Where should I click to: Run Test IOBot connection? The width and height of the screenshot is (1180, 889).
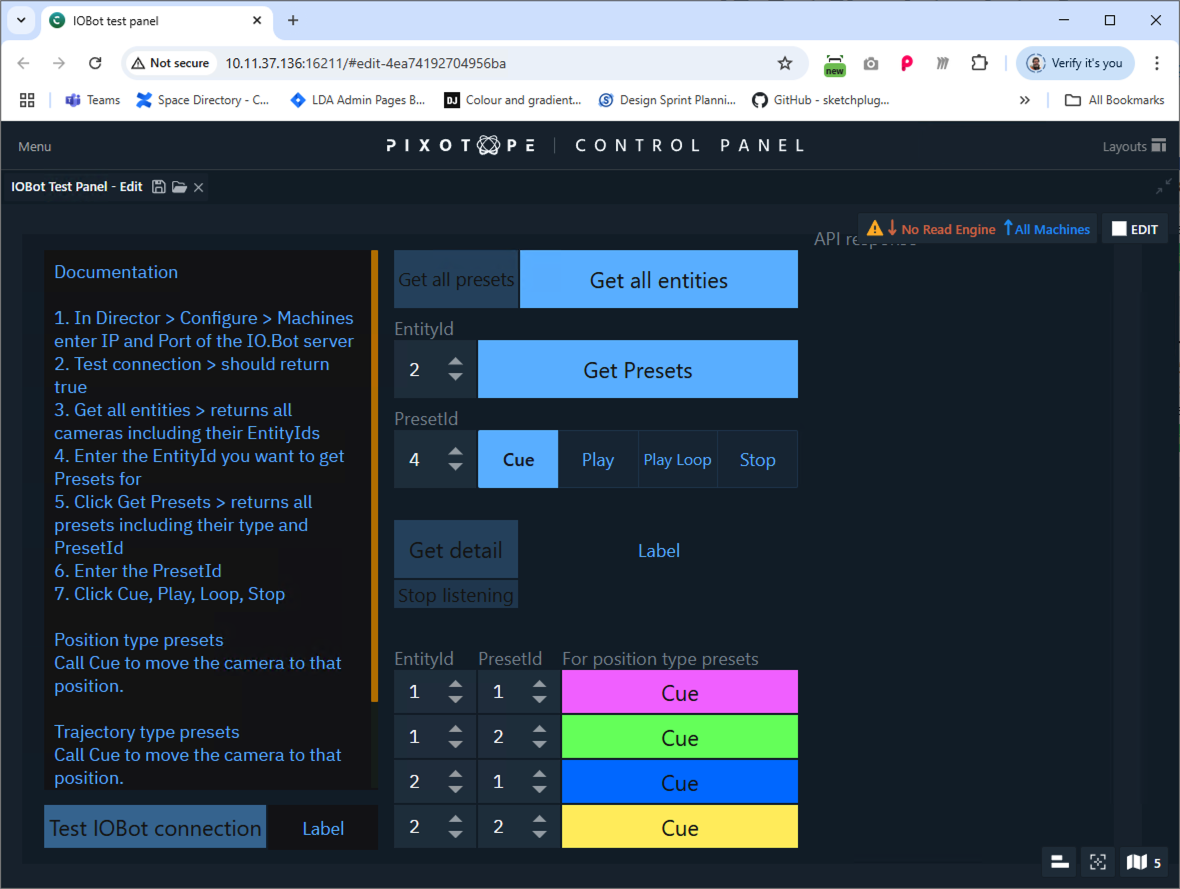(x=154, y=827)
